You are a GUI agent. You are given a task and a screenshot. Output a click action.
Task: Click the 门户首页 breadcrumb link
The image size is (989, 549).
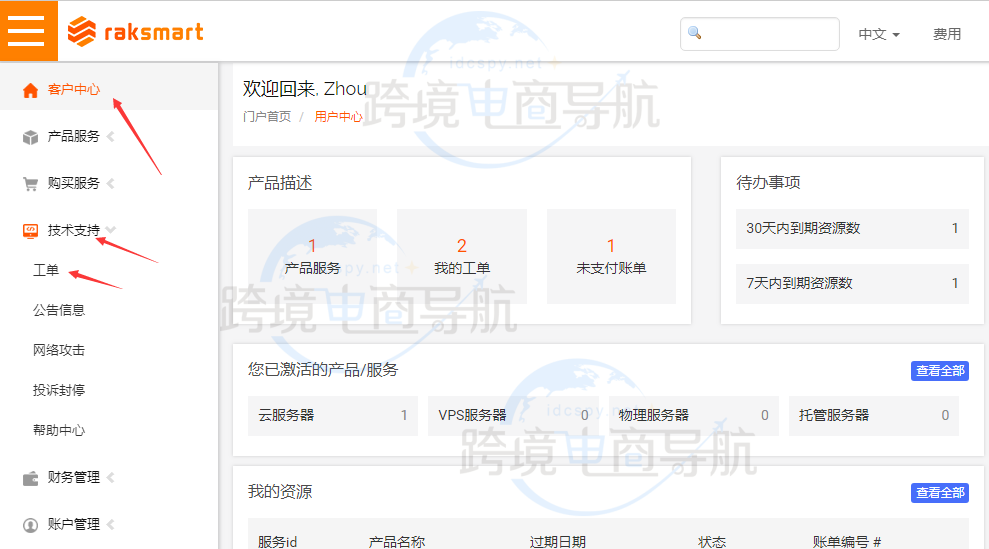click(x=267, y=117)
